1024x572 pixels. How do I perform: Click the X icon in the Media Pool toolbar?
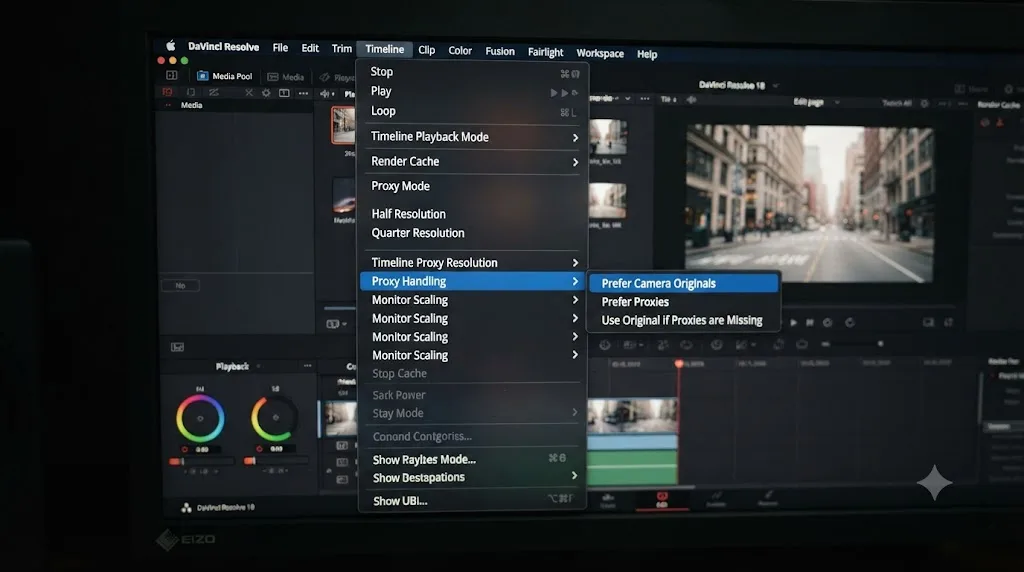pyautogui.click(x=249, y=93)
